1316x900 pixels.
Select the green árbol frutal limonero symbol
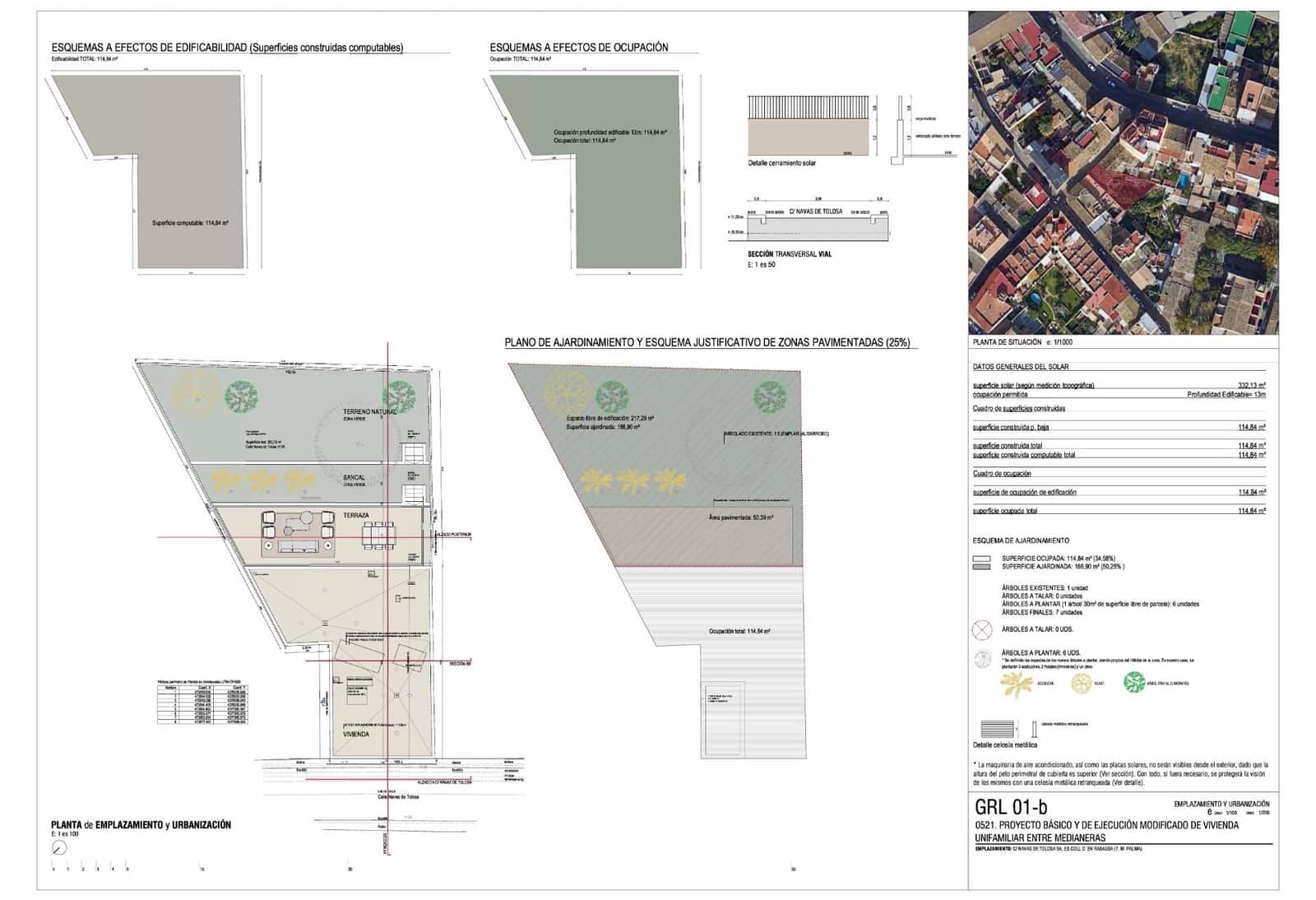(x=1134, y=683)
